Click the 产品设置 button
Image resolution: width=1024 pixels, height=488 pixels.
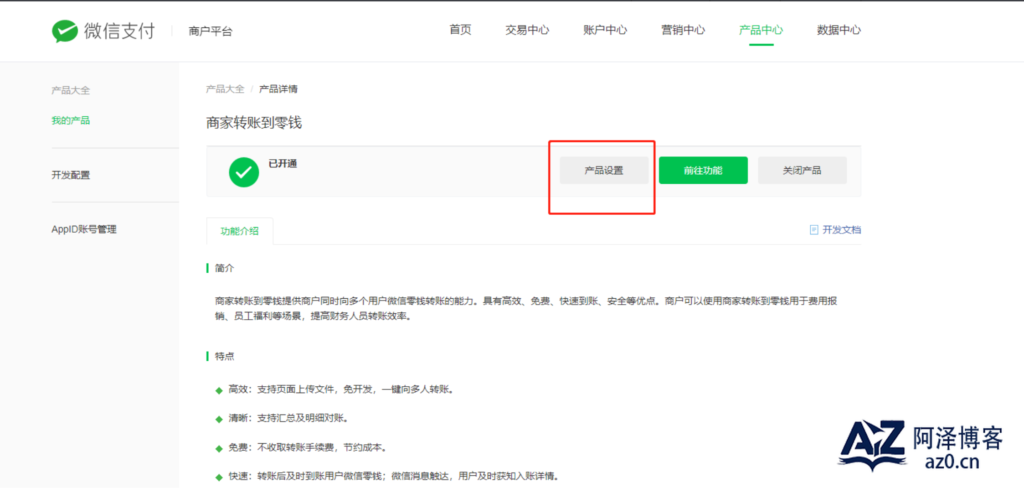point(604,171)
